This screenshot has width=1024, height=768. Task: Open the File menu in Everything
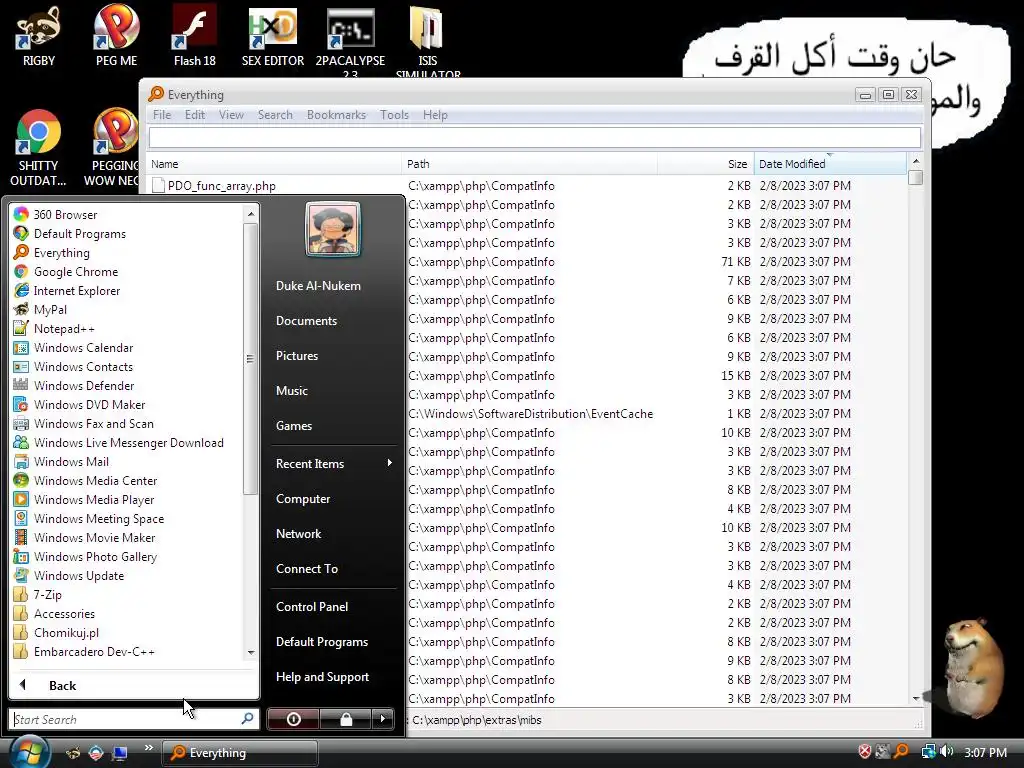(162, 115)
